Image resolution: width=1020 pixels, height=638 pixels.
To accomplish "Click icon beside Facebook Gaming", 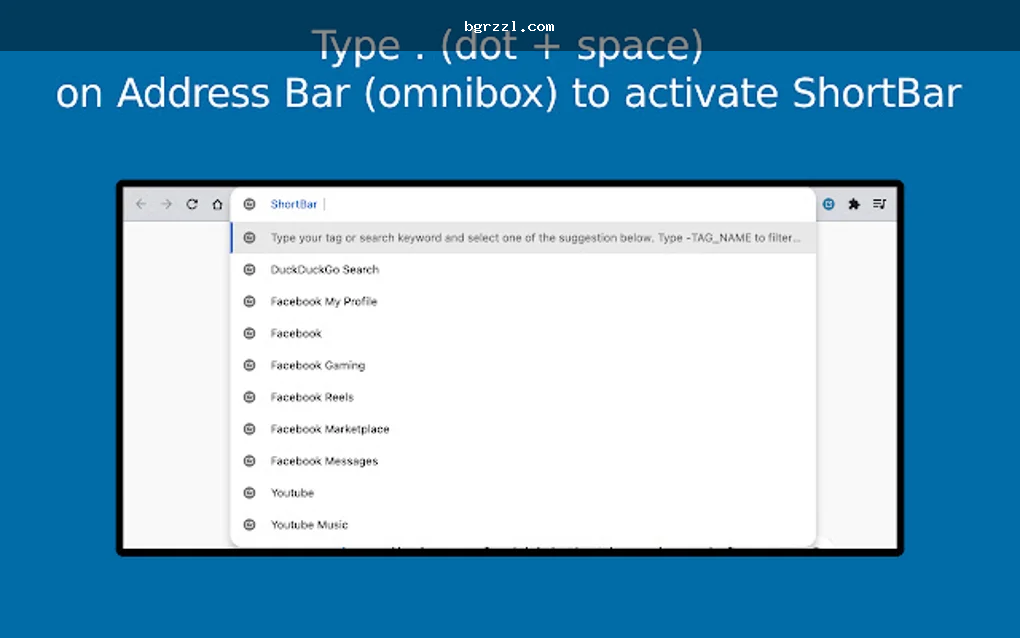I will click(x=249, y=365).
